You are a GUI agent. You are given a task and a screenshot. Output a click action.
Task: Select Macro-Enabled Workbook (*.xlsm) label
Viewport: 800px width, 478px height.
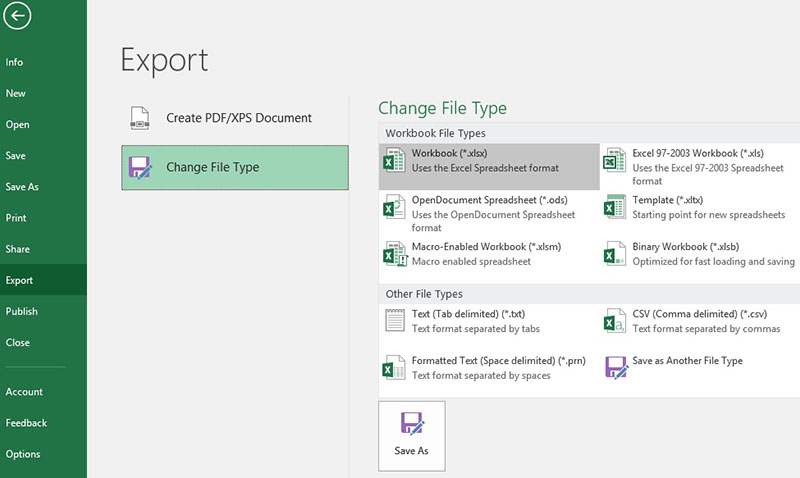pyautogui.click(x=486, y=247)
